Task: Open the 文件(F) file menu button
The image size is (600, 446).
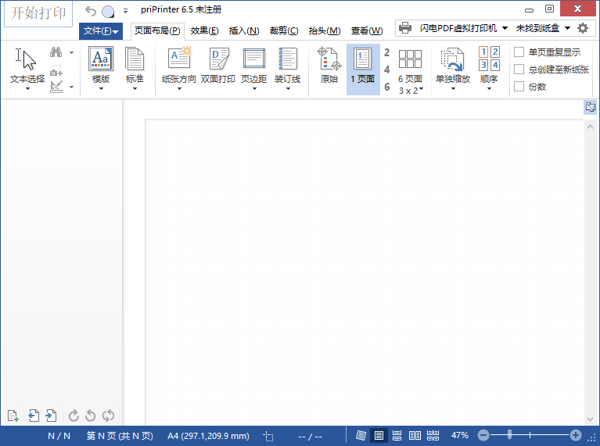Action: pos(101,31)
